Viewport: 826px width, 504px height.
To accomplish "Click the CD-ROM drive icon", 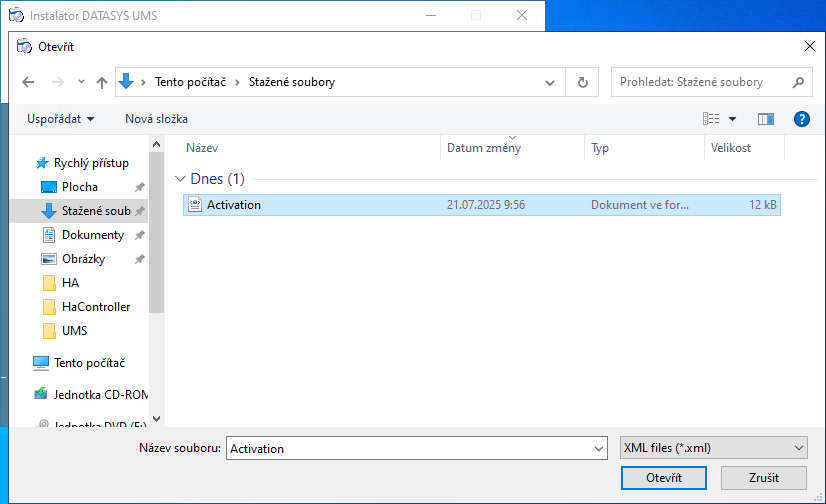I will pyautogui.click(x=41, y=393).
